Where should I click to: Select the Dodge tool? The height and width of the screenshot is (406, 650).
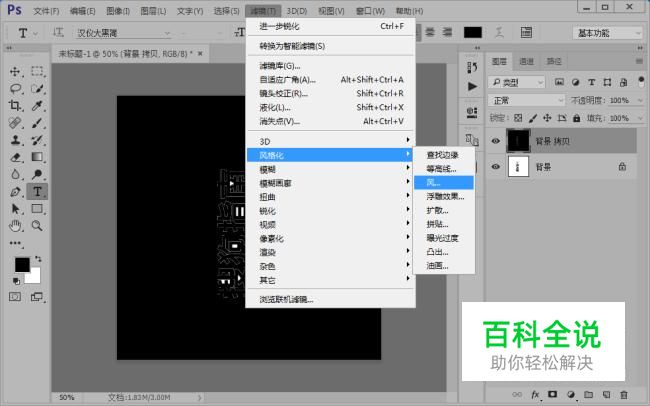click(37, 174)
